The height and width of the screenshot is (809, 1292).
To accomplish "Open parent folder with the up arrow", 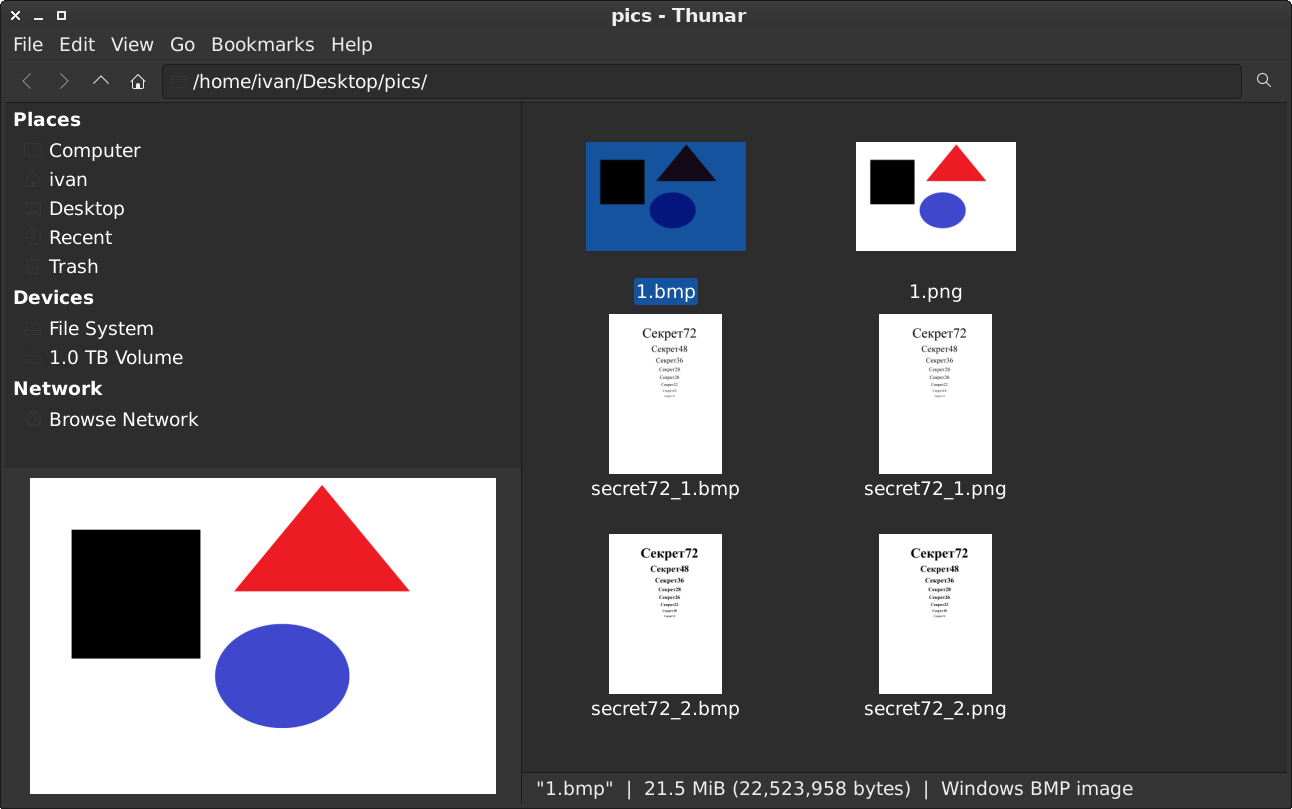I will (101, 81).
